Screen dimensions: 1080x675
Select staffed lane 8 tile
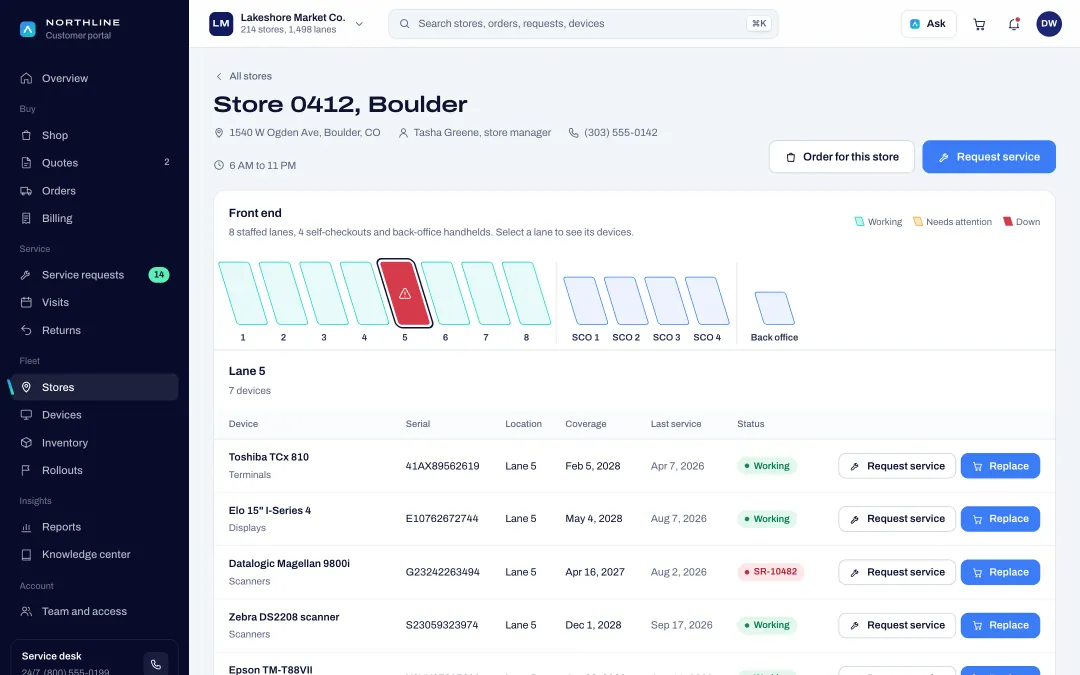[526, 293]
